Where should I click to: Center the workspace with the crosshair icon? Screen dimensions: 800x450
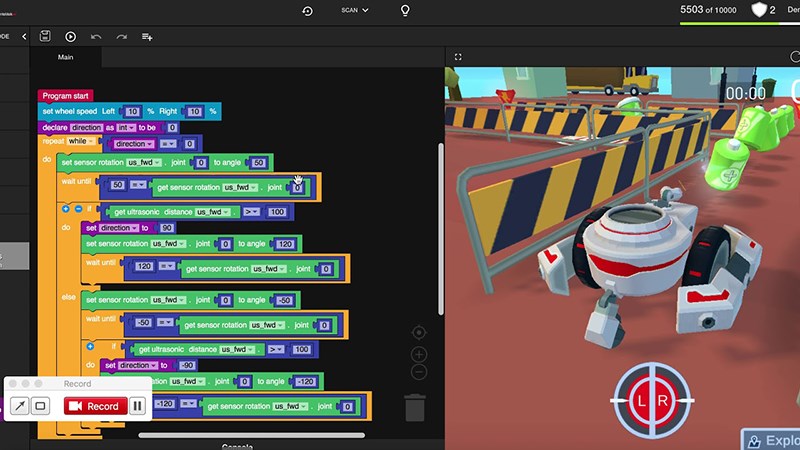419,333
